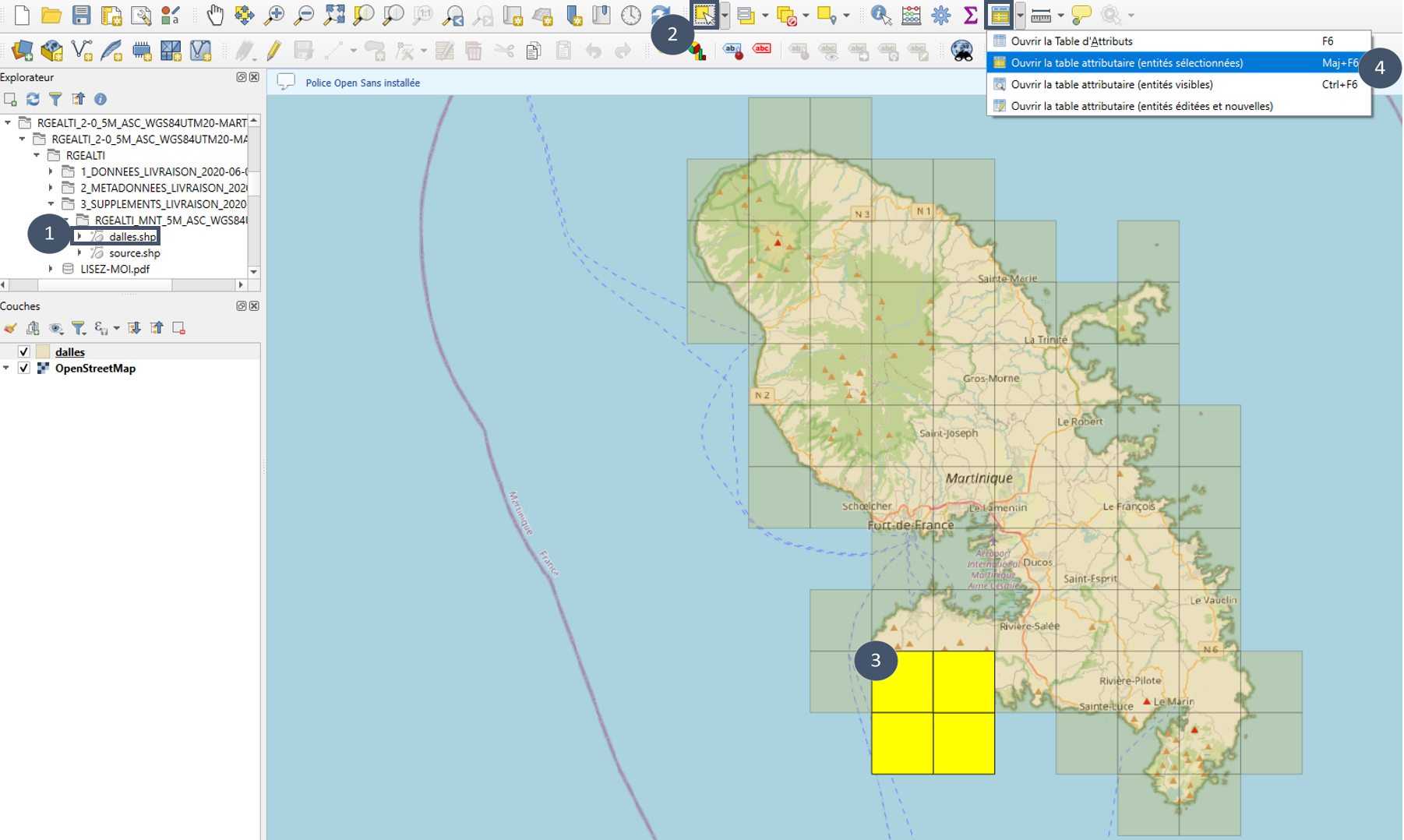The height and width of the screenshot is (840, 1404).
Task: Open the Field Calculator abacus icon
Action: [911, 15]
